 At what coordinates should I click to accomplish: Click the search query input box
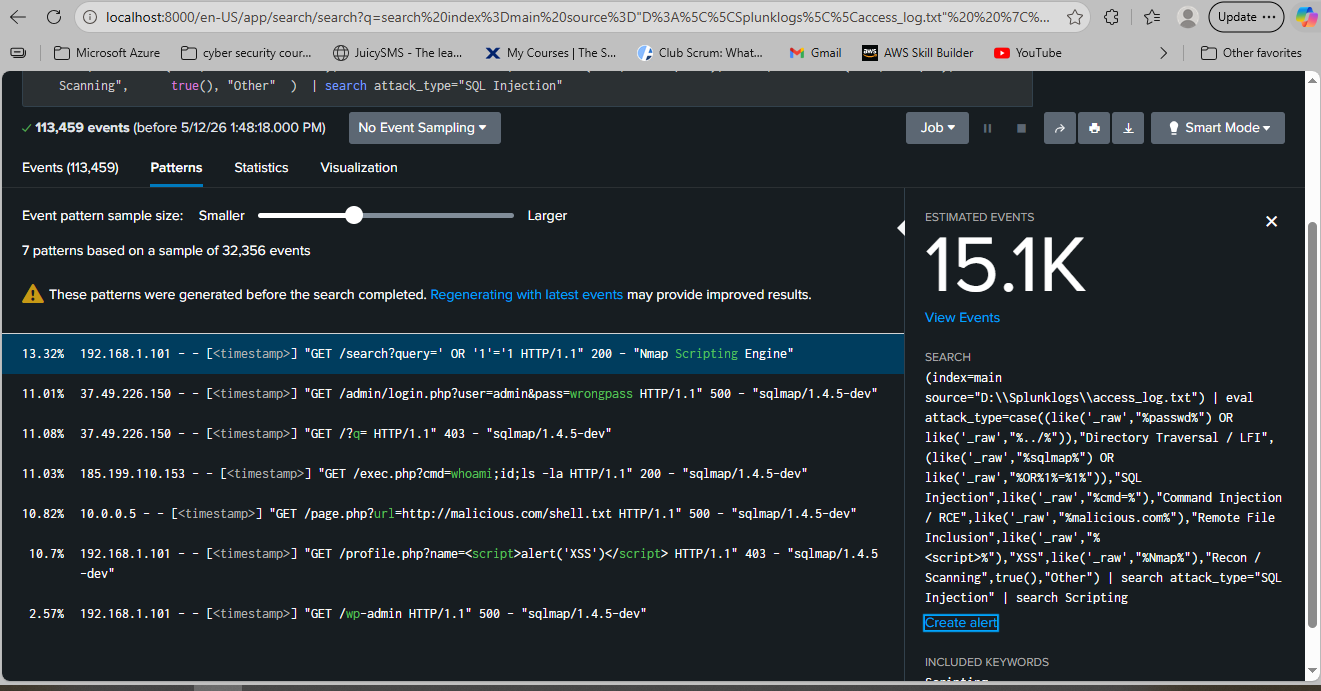(527, 88)
